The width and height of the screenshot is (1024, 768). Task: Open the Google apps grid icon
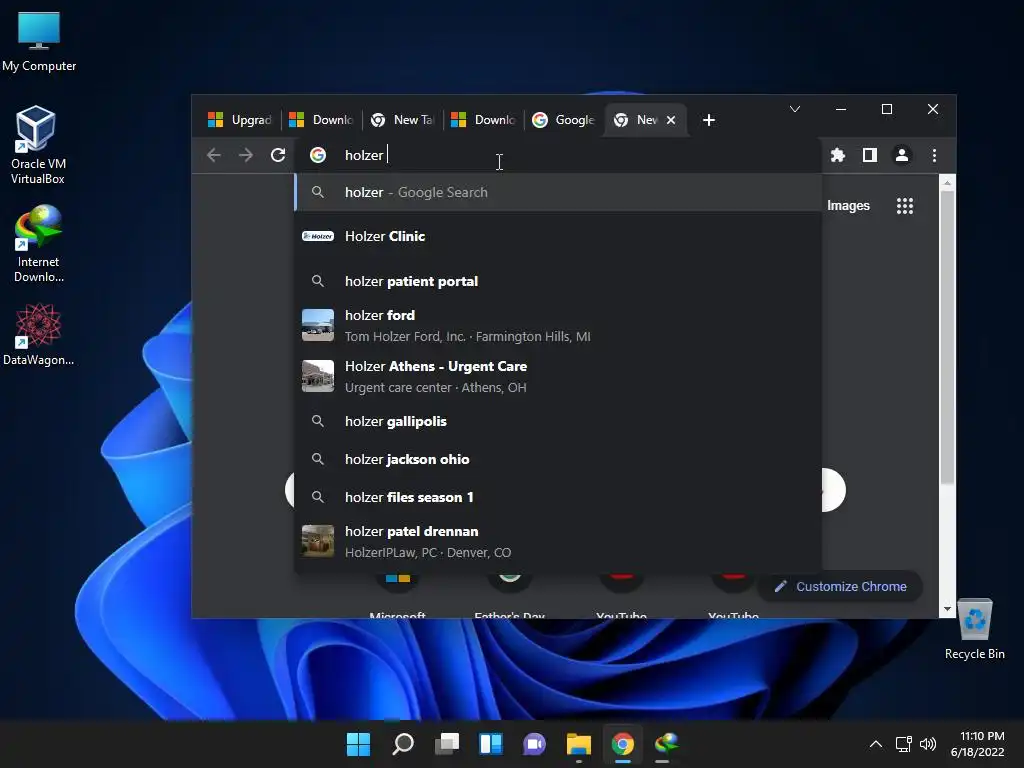pos(904,206)
